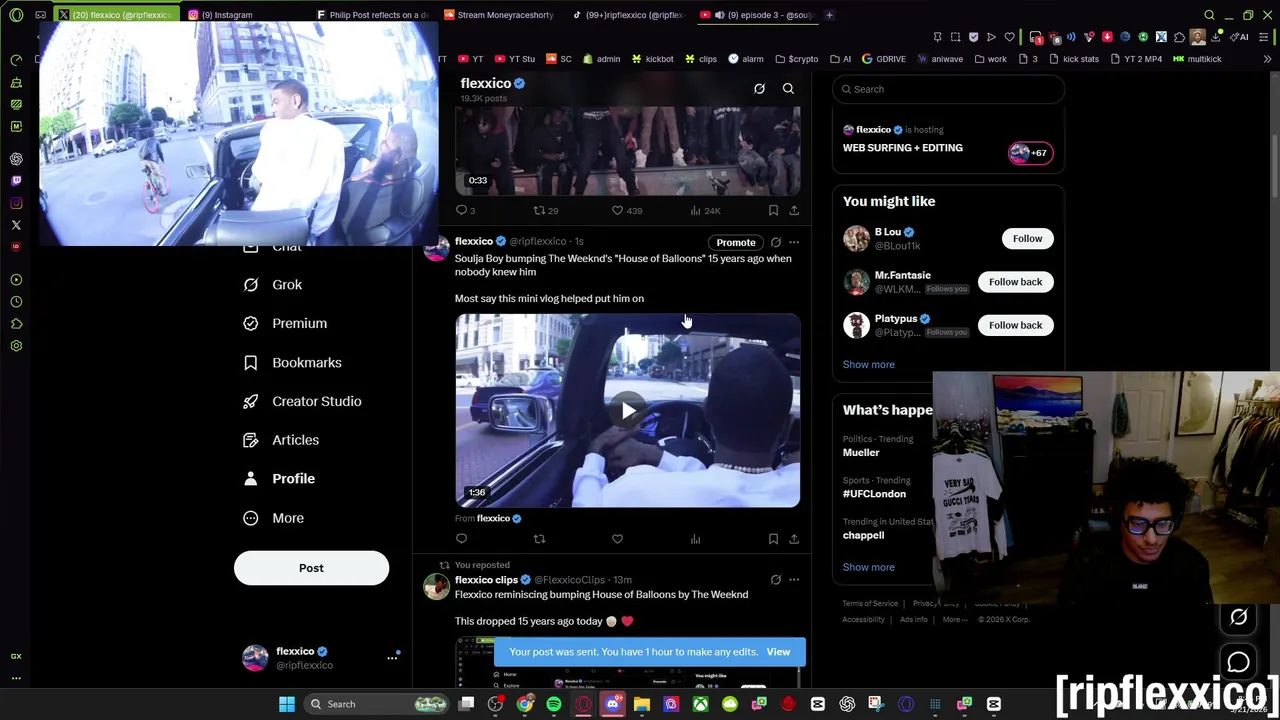1280x720 pixels.
Task: Bookmark the Soulja Boy vlog post
Action: [773, 539]
